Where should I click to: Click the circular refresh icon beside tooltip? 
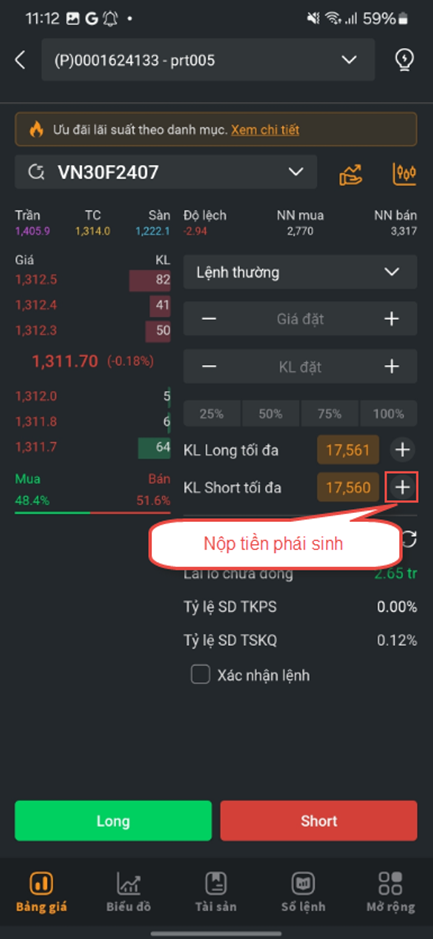[x=409, y=538]
